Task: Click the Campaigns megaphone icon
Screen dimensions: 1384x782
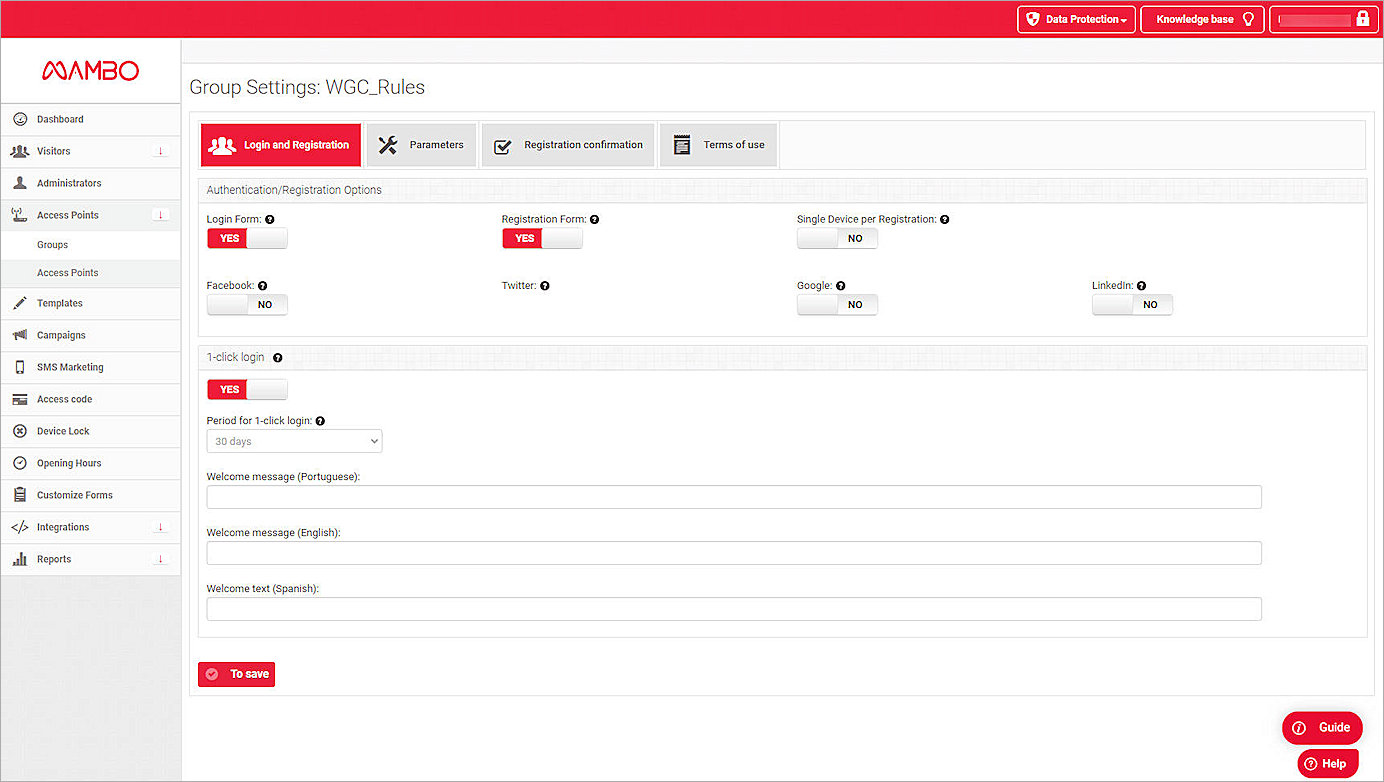Action: coord(20,335)
